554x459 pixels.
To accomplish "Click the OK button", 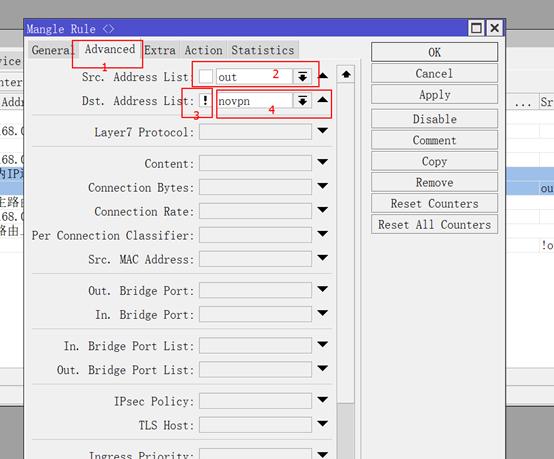I will (434, 52).
